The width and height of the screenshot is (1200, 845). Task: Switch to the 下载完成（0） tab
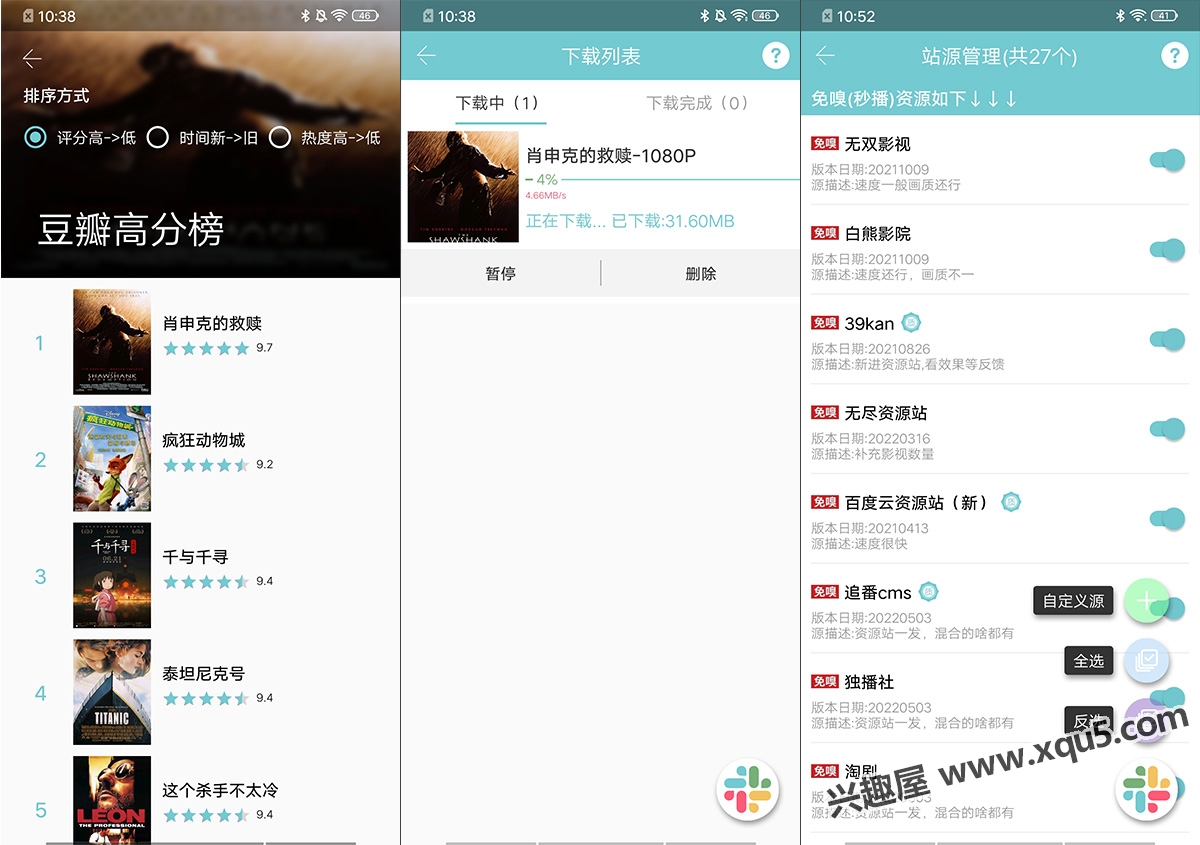697,103
